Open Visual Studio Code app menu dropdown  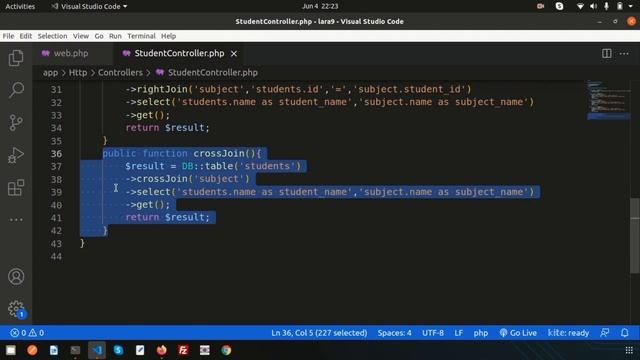[x=89, y=6]
